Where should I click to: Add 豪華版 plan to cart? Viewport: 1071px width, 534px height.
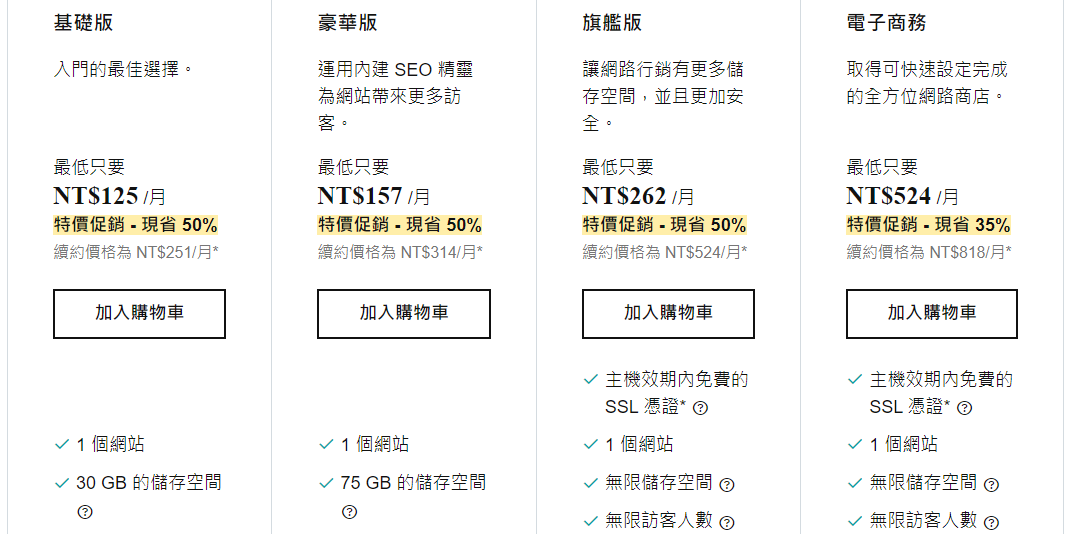[x=403, y=314]
